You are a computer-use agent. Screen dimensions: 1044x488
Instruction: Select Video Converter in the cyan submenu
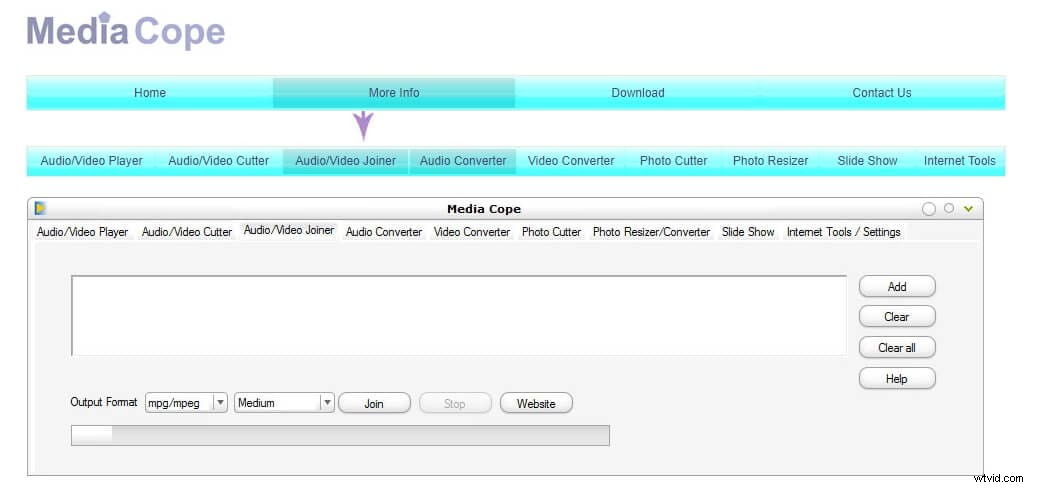571,160
